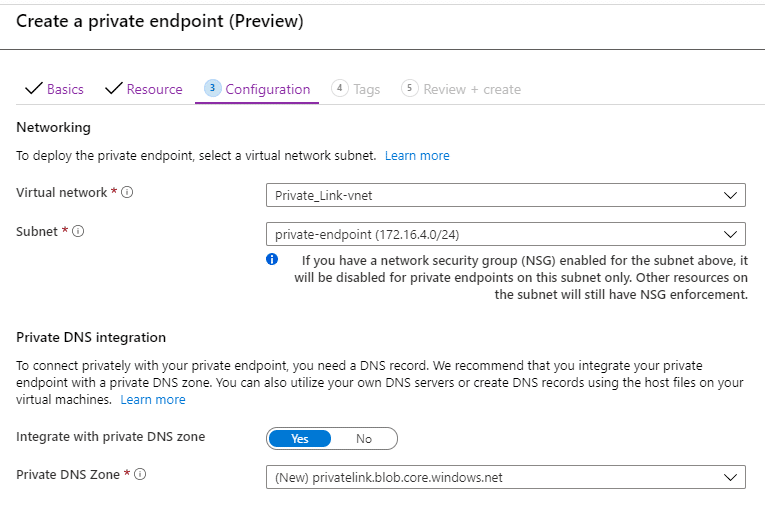Image resolution: width=765 pixels, height=507 pixels.
Task: Open the Virtual network dropdown
Action: click(505, 195)
